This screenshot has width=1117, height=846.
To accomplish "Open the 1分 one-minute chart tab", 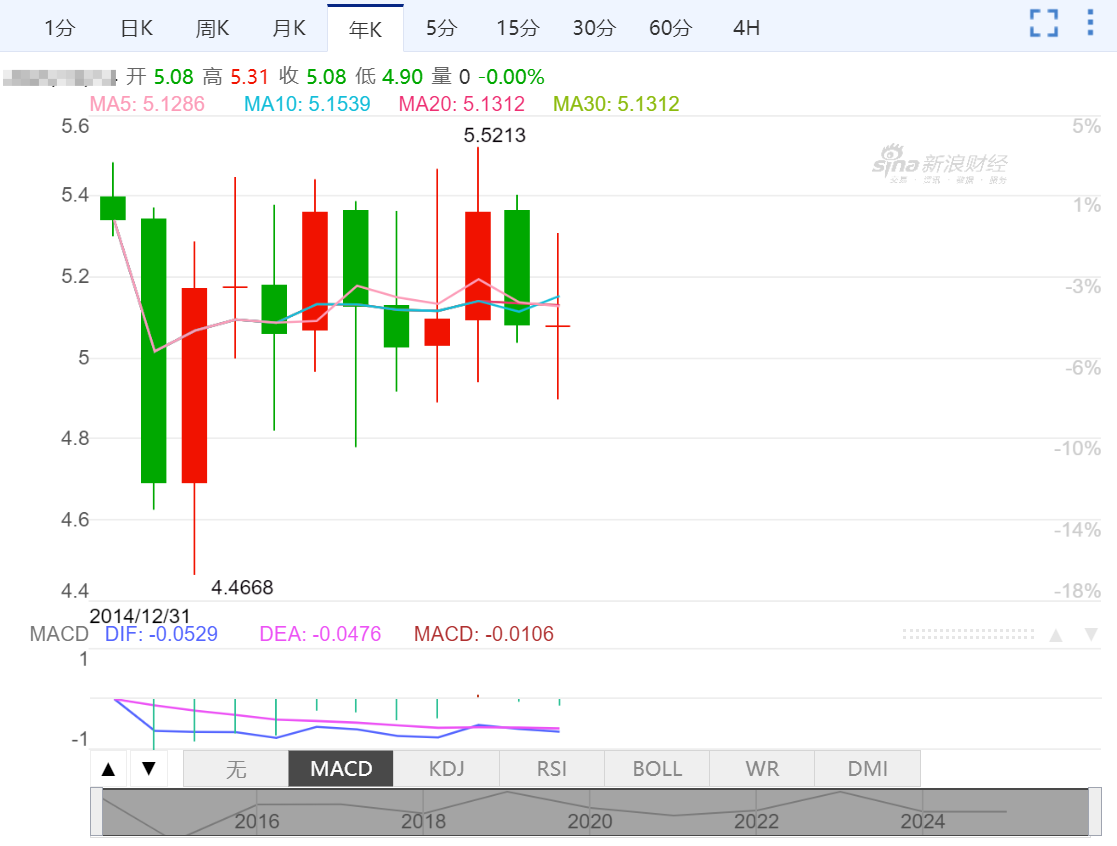I will pos(59,28).
